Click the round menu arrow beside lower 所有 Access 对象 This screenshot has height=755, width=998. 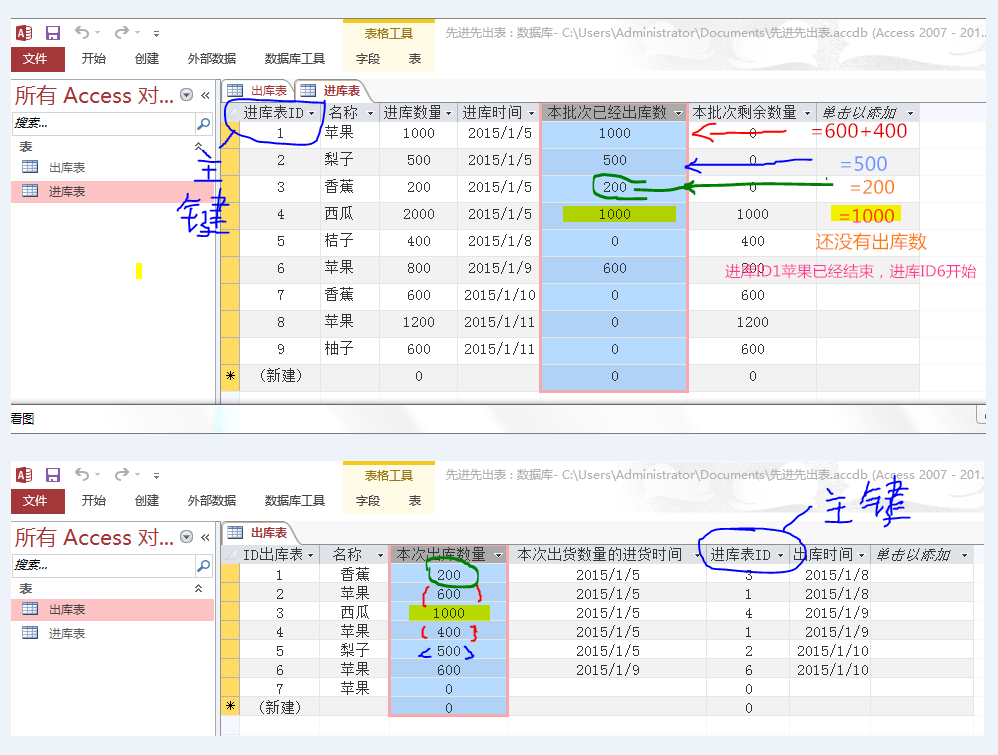[187, 537]
